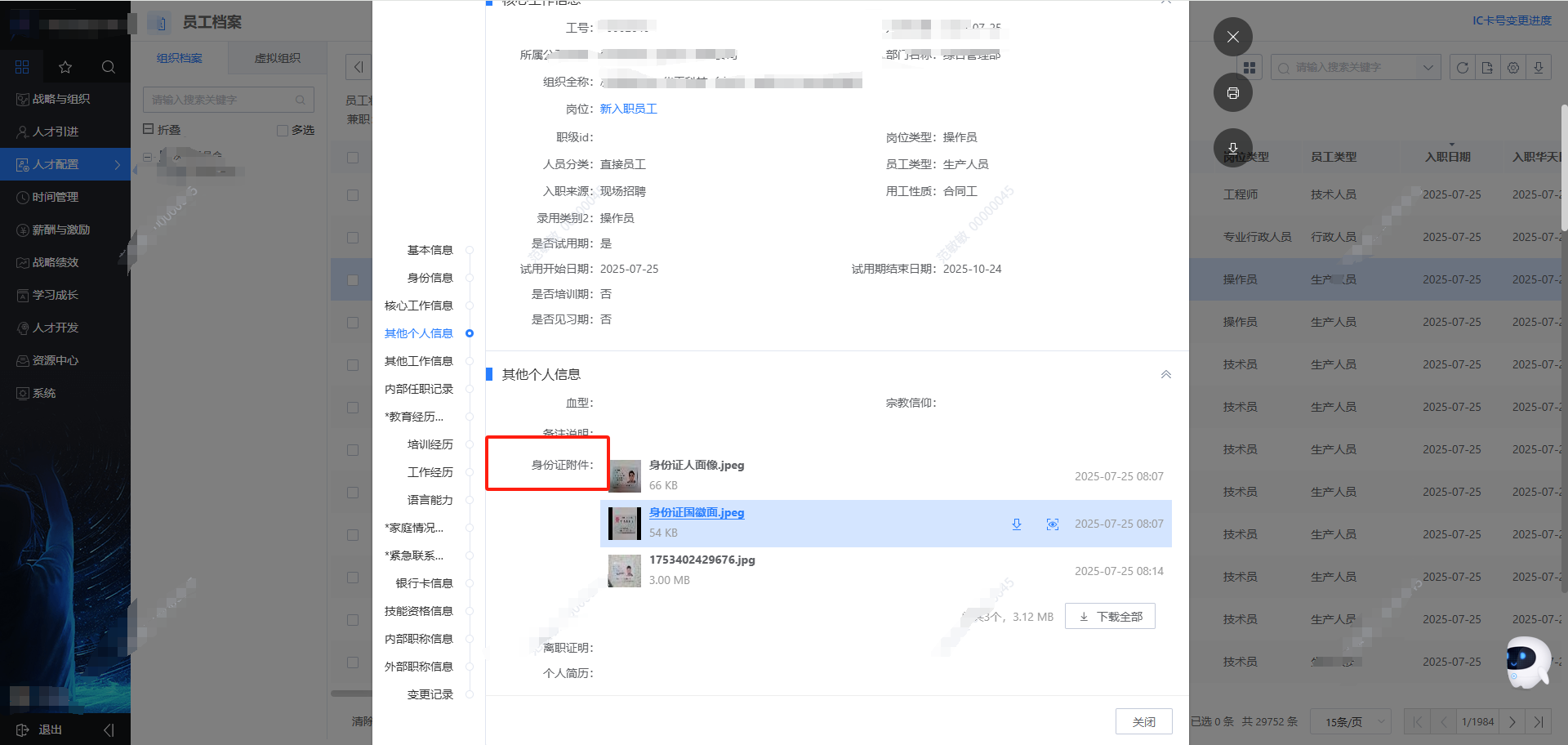
Task: Preview the 身份证国徽面.jpeg attachment
Action: (x=1053, y=524)
